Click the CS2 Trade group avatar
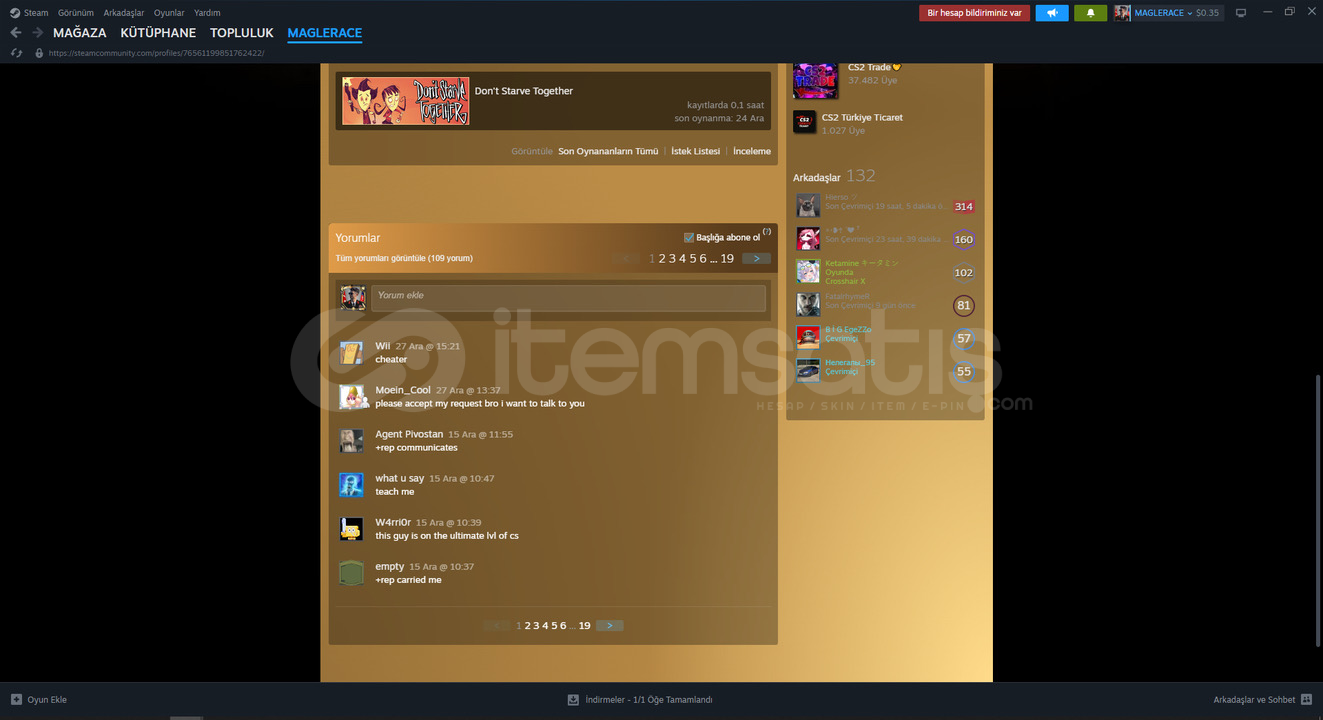The image size is (1323, 720). [815, 80]
